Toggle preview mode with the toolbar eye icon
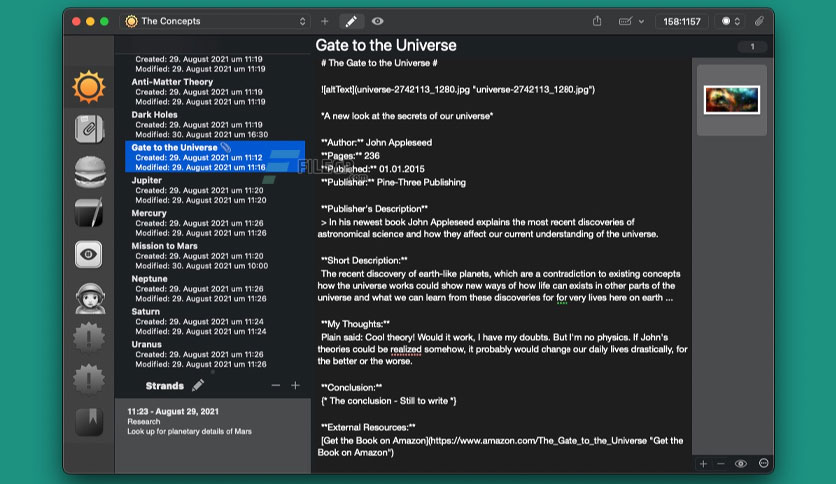The image size is (836, 484). pos(377,21)
